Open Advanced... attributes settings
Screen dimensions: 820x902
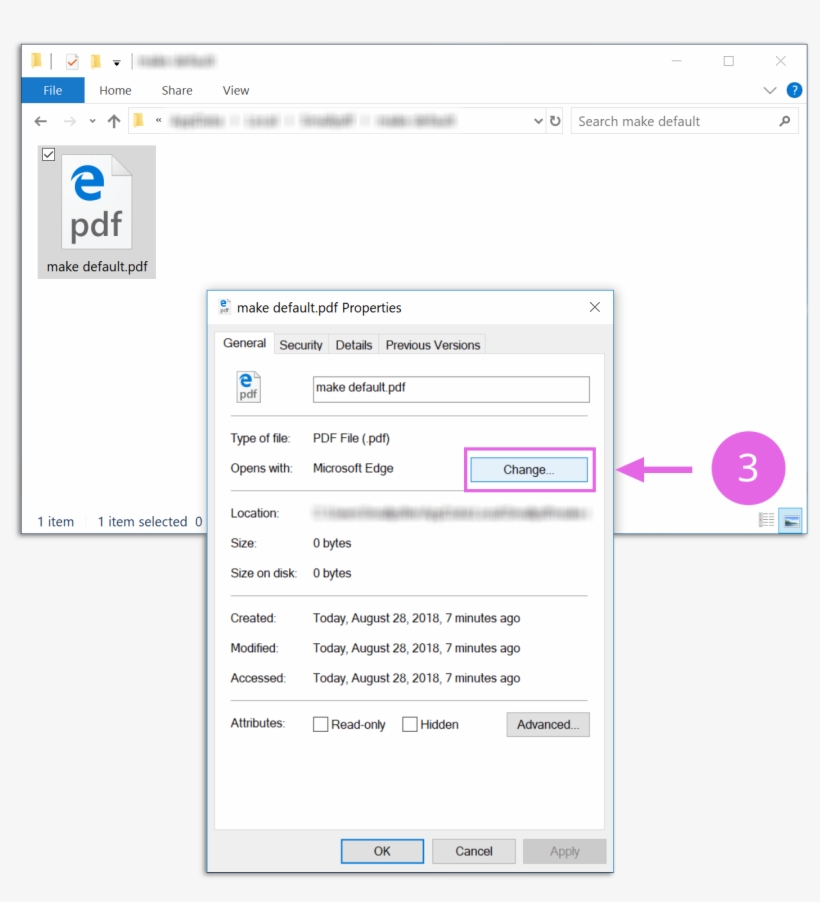tap(547, 724)
